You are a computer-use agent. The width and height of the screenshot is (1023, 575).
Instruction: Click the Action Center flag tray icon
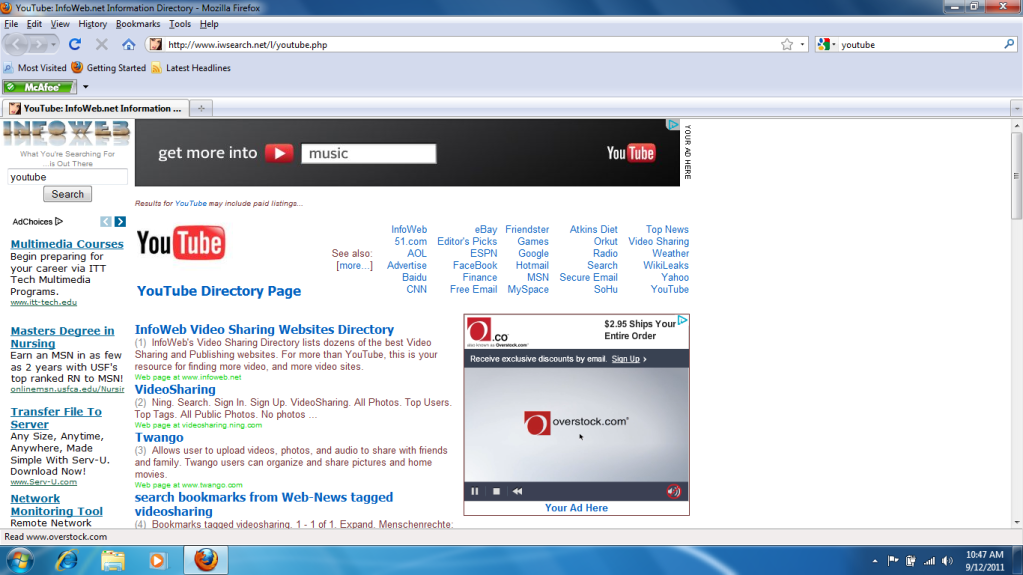[893, 561]
